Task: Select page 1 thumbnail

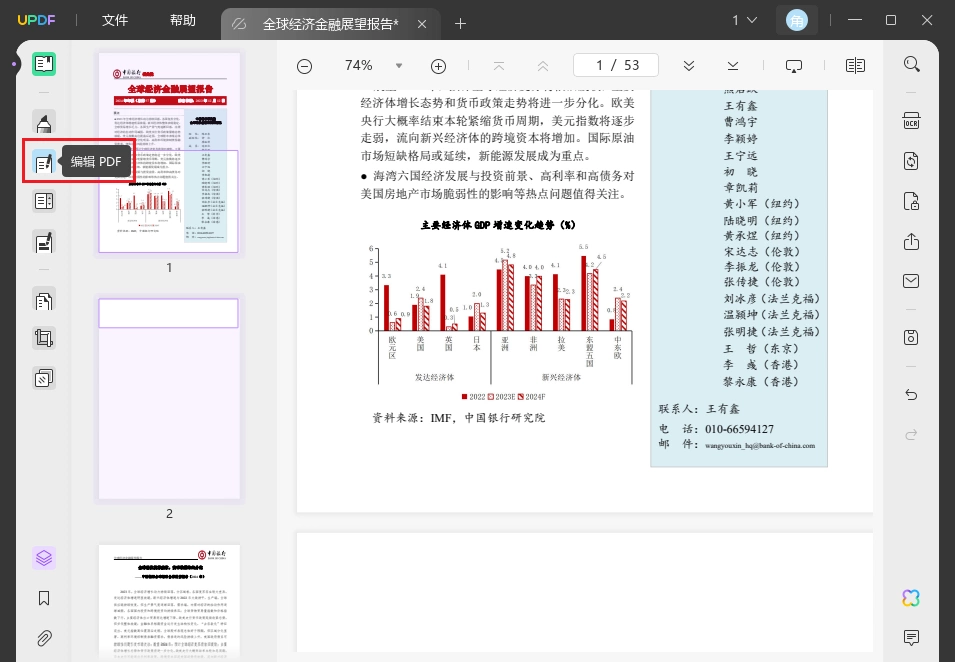Action: pos(169,152)
